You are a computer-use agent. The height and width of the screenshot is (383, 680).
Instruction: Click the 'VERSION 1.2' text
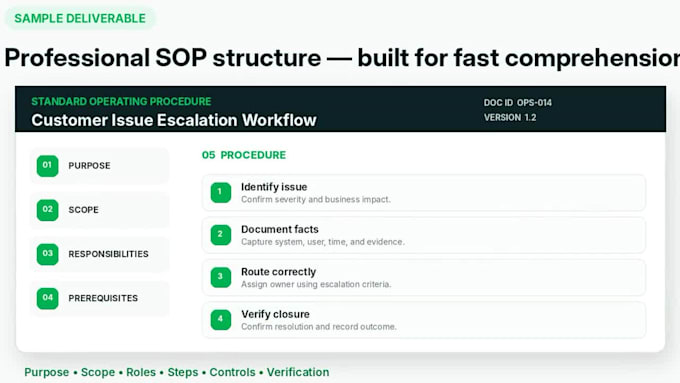tap(510, 118)
